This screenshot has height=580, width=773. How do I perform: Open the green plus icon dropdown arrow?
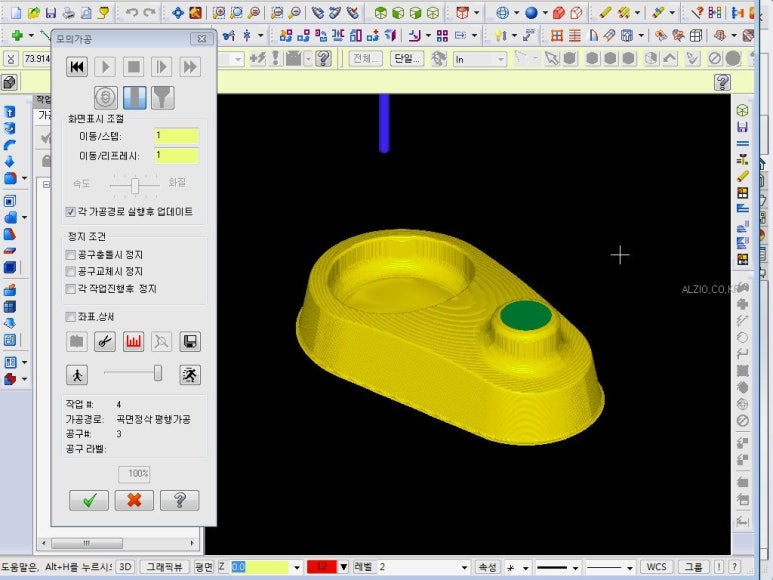tap(31, 35)
